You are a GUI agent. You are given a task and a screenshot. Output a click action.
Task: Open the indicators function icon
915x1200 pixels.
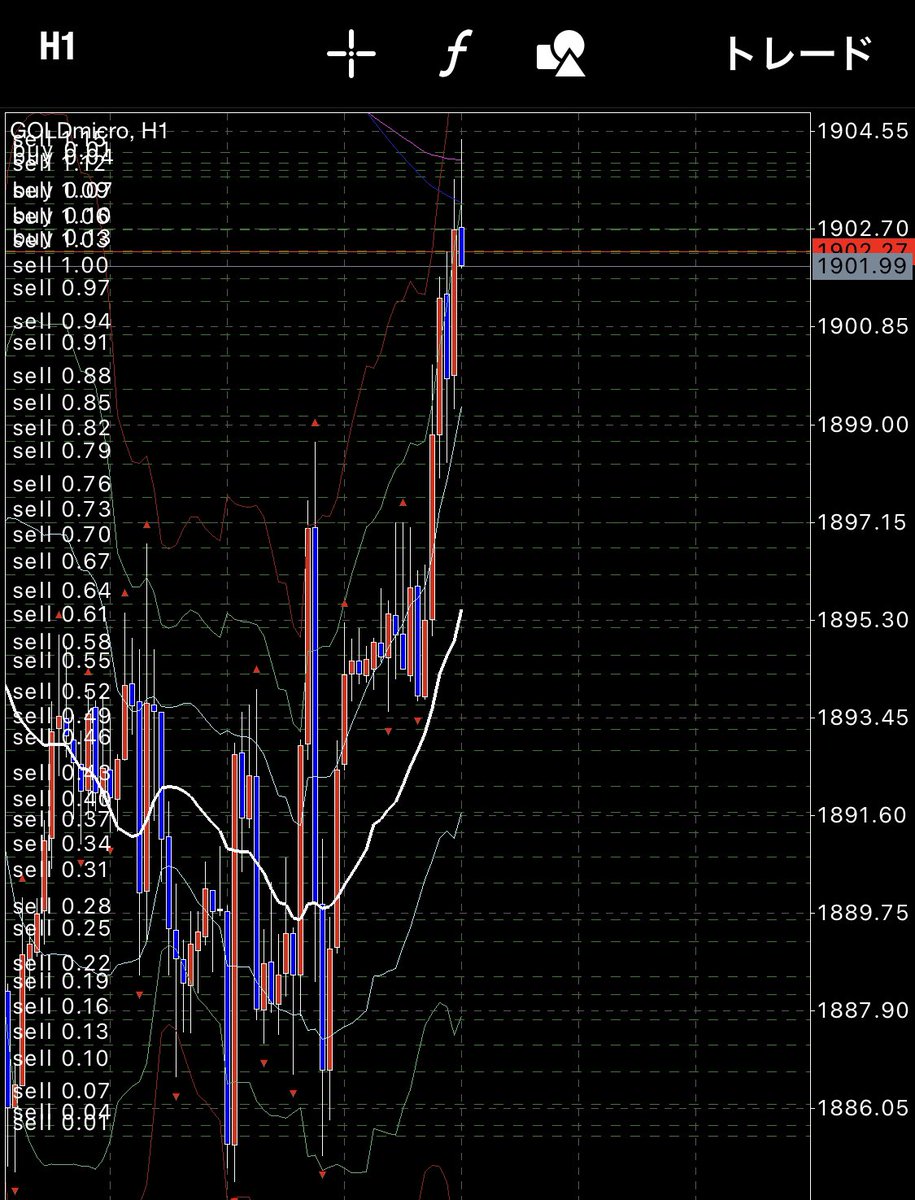(456, 52)
